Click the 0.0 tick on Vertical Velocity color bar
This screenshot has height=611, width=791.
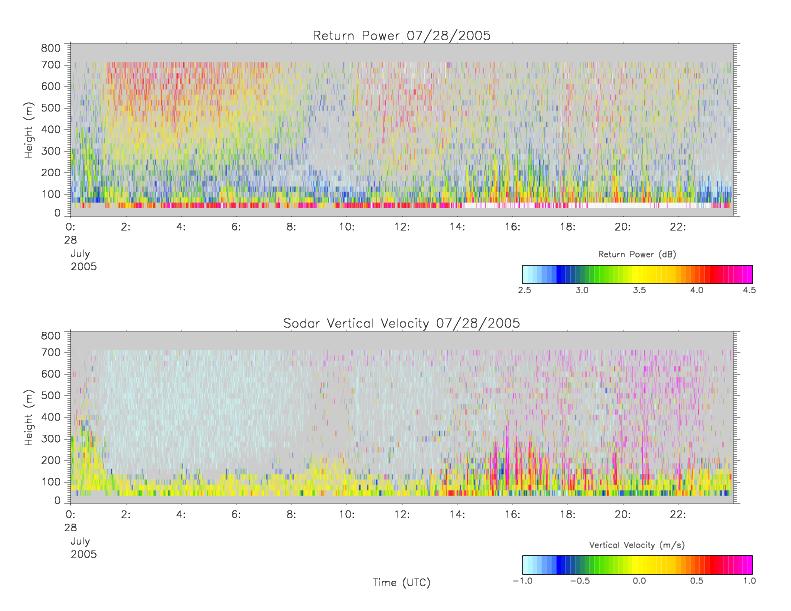tap(639, 581)
